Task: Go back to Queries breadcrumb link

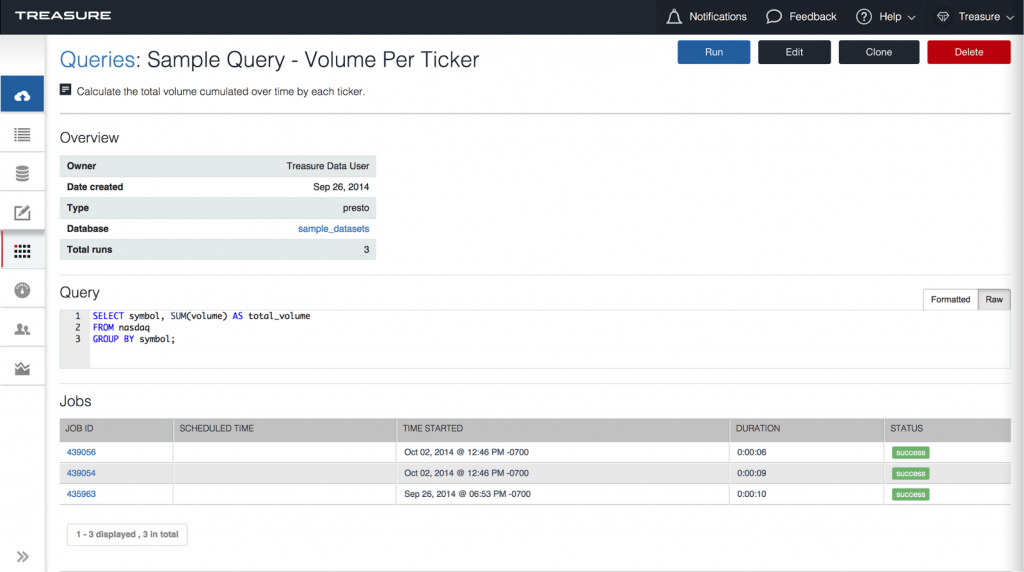Action: (97, 59)
